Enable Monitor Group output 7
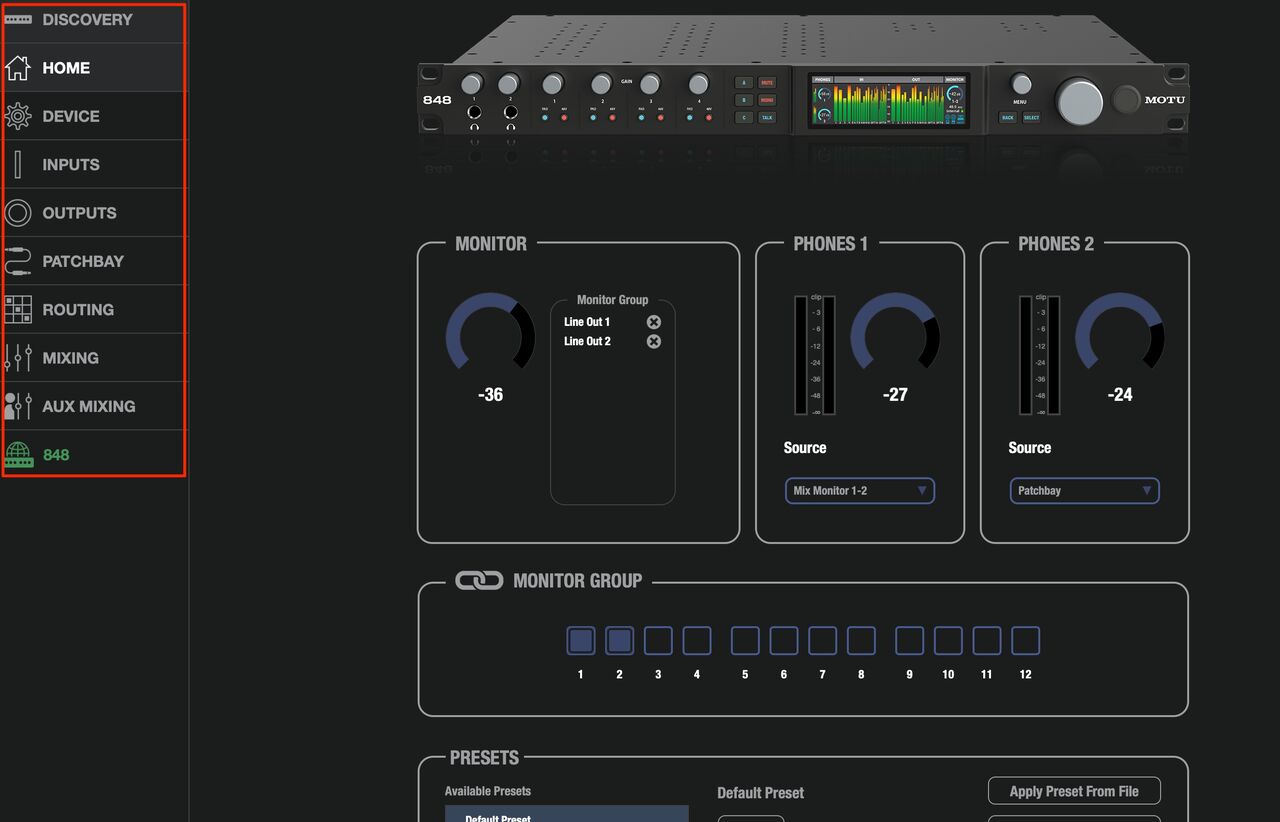Viewport: 1280px width, 822px height. (822, 641)
